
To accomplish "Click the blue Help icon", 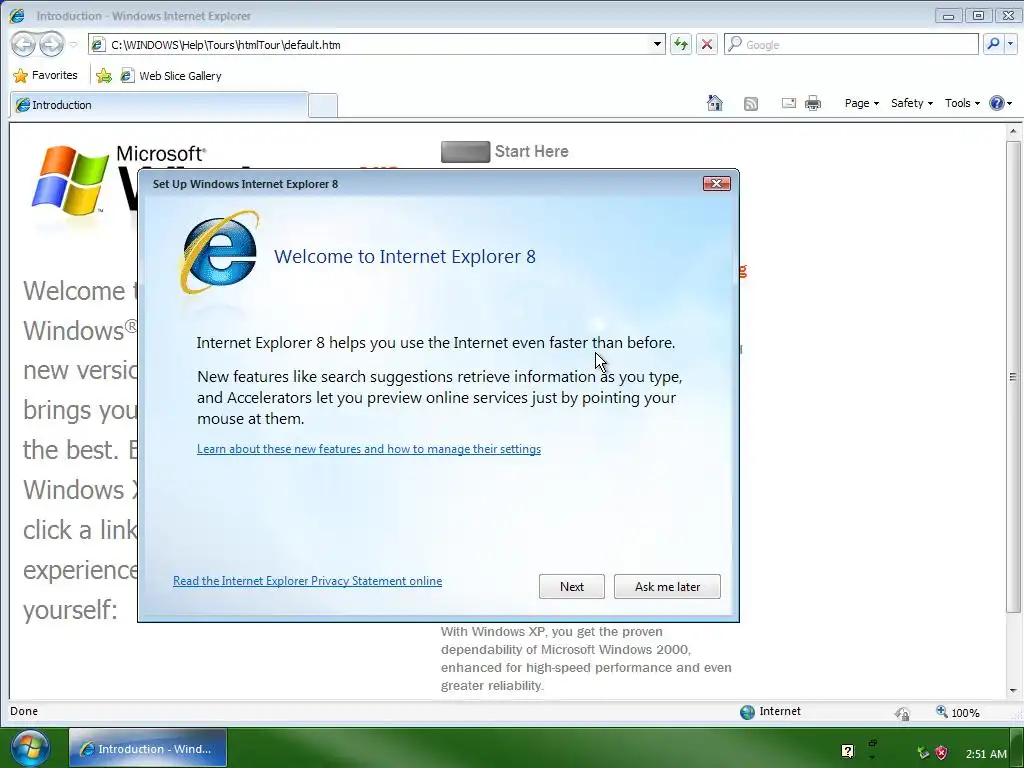I will point(997,103).
